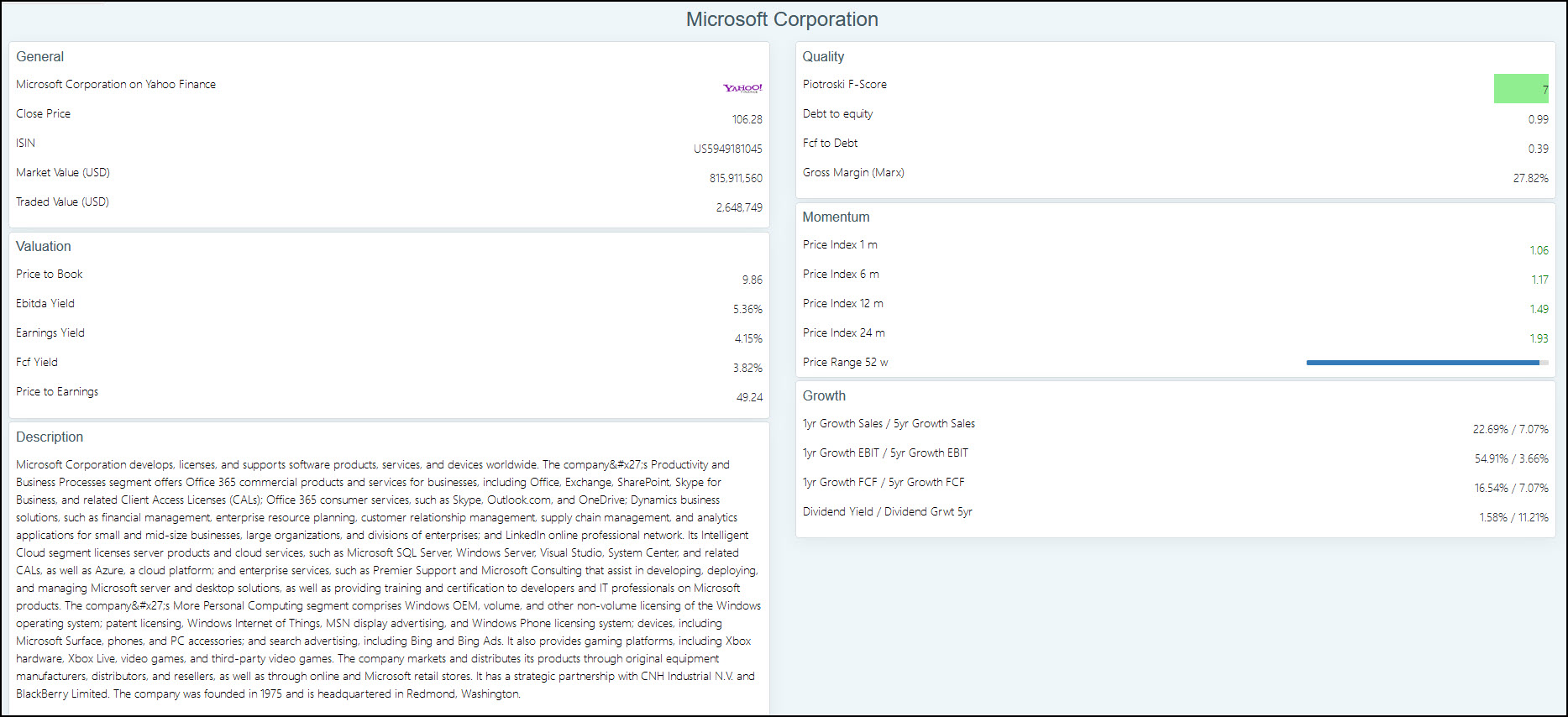Click the Description section heading
Image resolution: width=1568 pixels, height=717 pixels.
coord(50,437)
